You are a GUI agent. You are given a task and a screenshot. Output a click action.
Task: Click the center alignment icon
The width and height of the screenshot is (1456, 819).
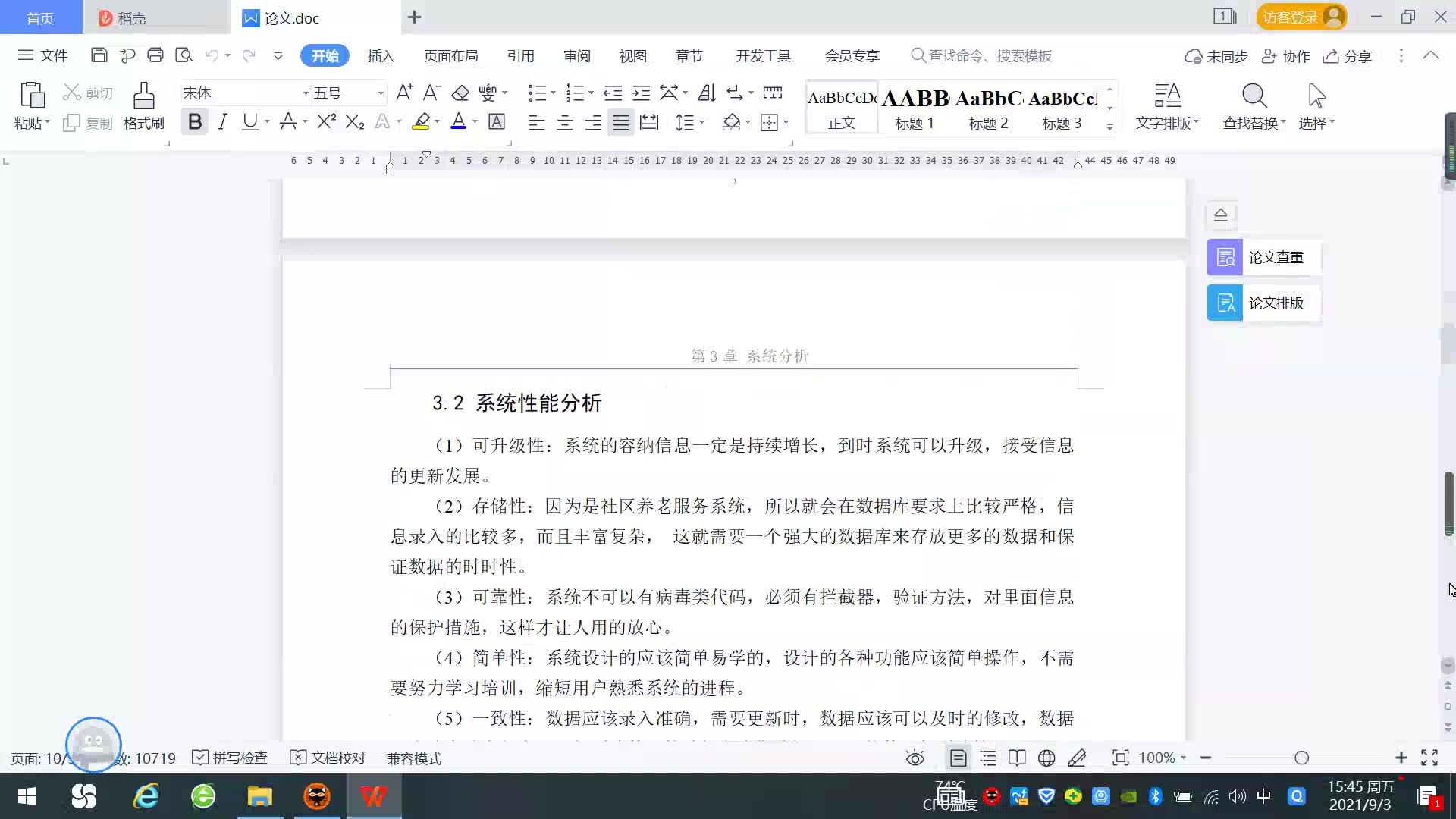[x=564, y=123]
